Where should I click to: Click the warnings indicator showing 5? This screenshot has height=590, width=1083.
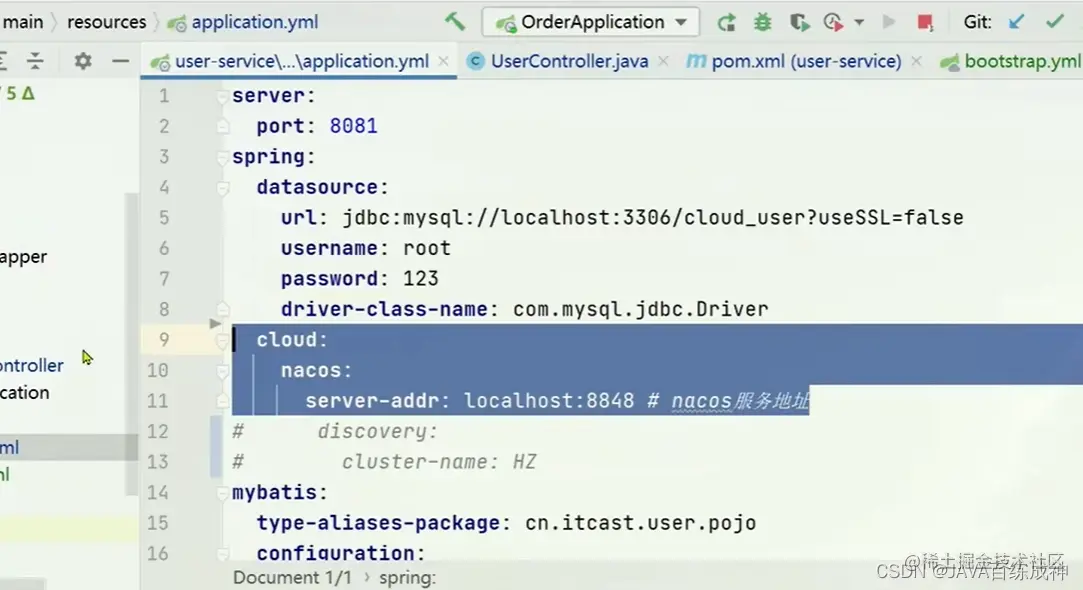tap(19, 93)
